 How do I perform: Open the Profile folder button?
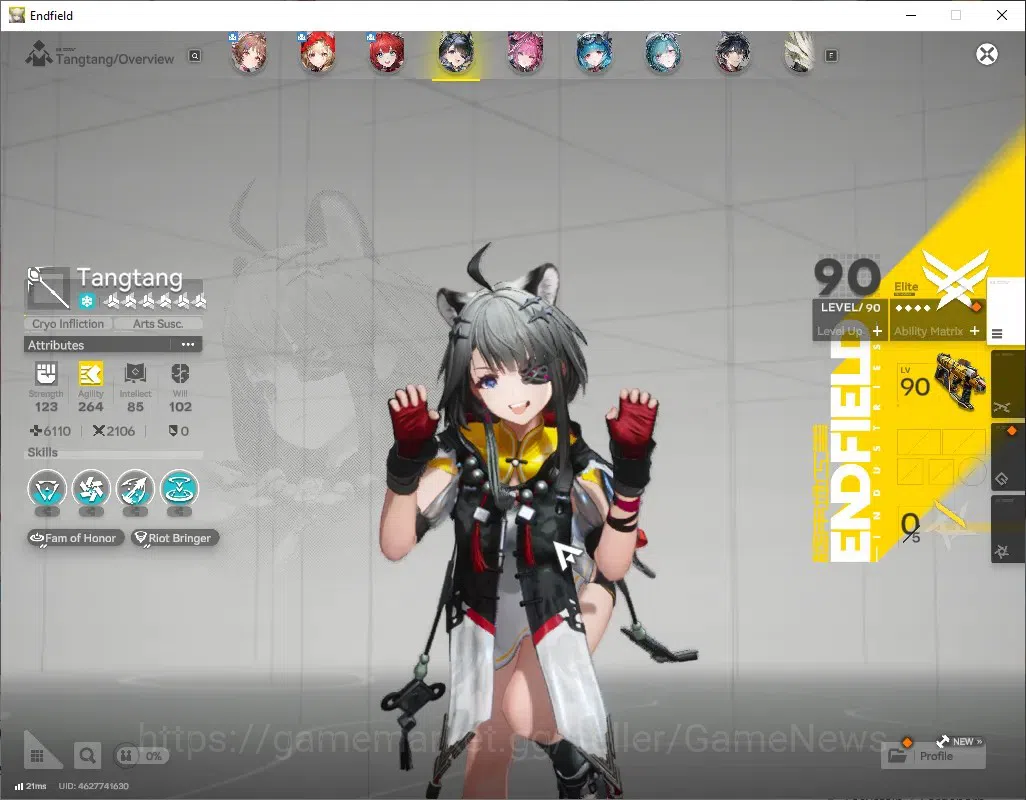tap(933, 756)
